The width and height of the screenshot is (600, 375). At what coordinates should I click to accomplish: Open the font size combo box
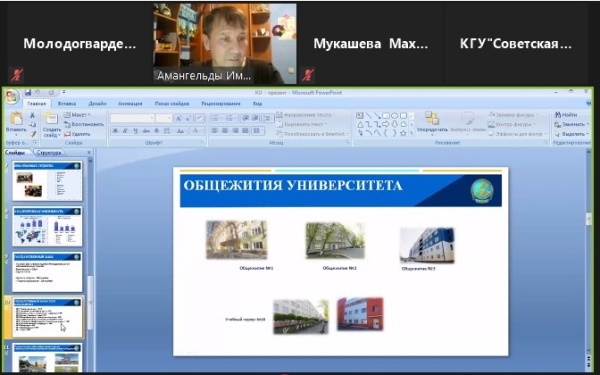click(164, 118)
